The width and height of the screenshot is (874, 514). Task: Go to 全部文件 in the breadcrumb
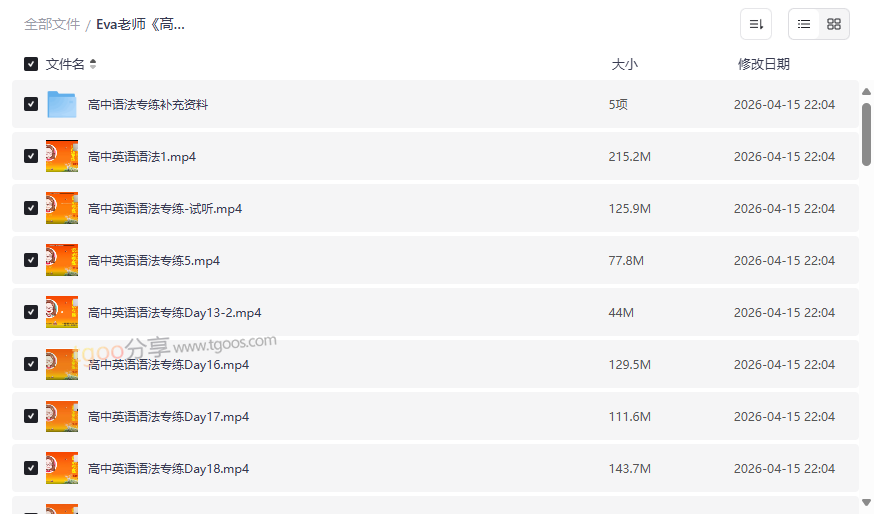point(52,24)
